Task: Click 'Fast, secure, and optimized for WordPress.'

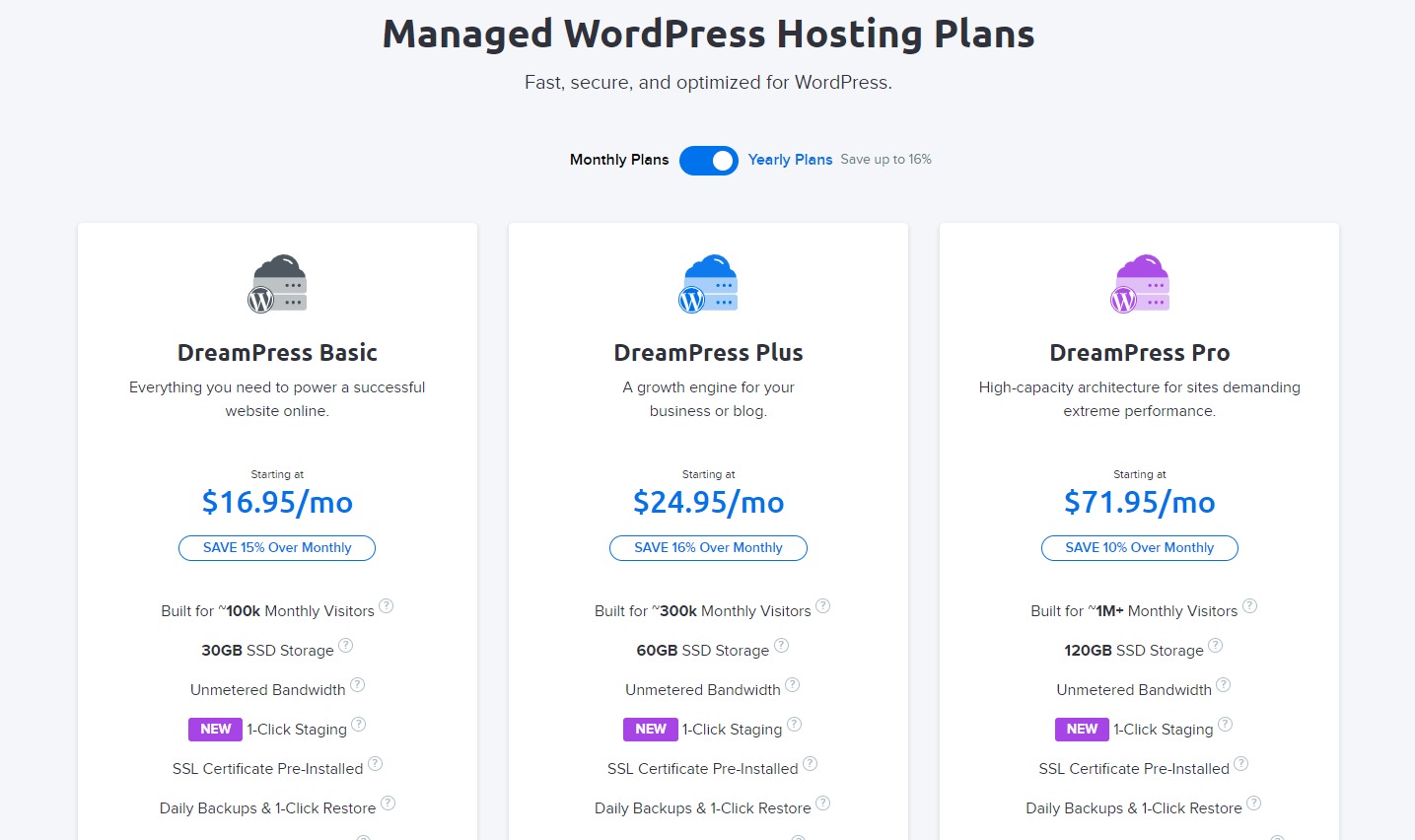Action: coord(708,83)
